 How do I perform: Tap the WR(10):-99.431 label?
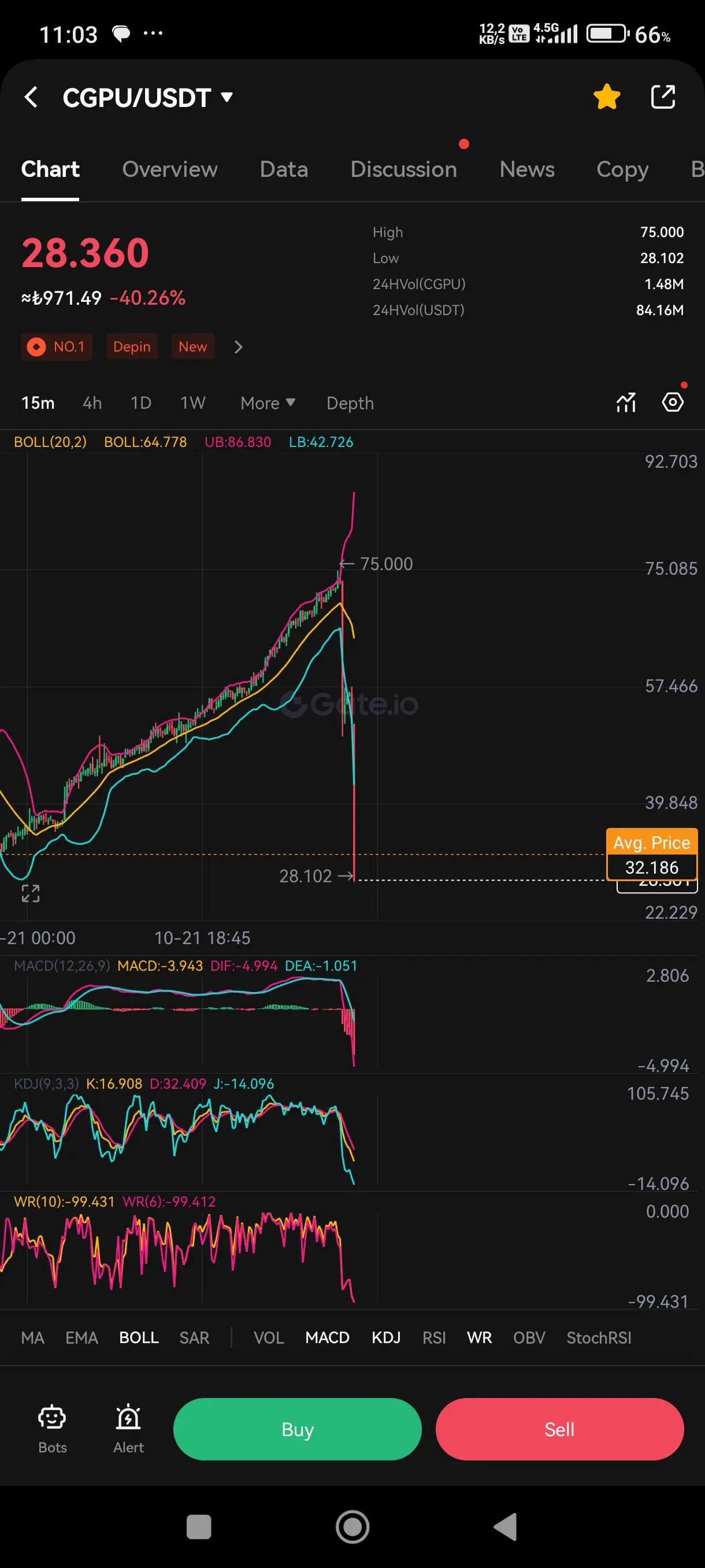coord(64,1201)
